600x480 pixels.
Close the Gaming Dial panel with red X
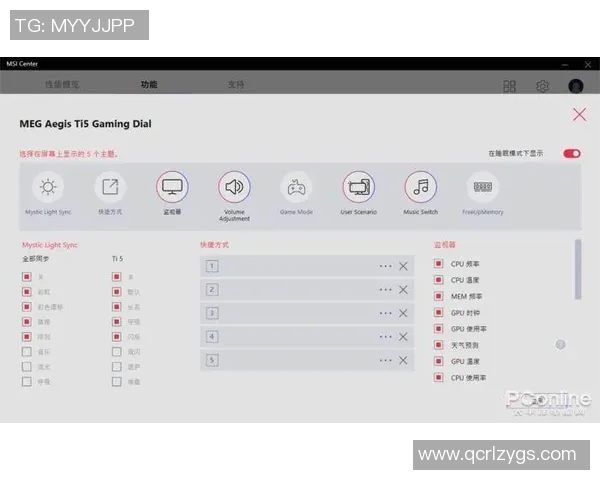579,114
